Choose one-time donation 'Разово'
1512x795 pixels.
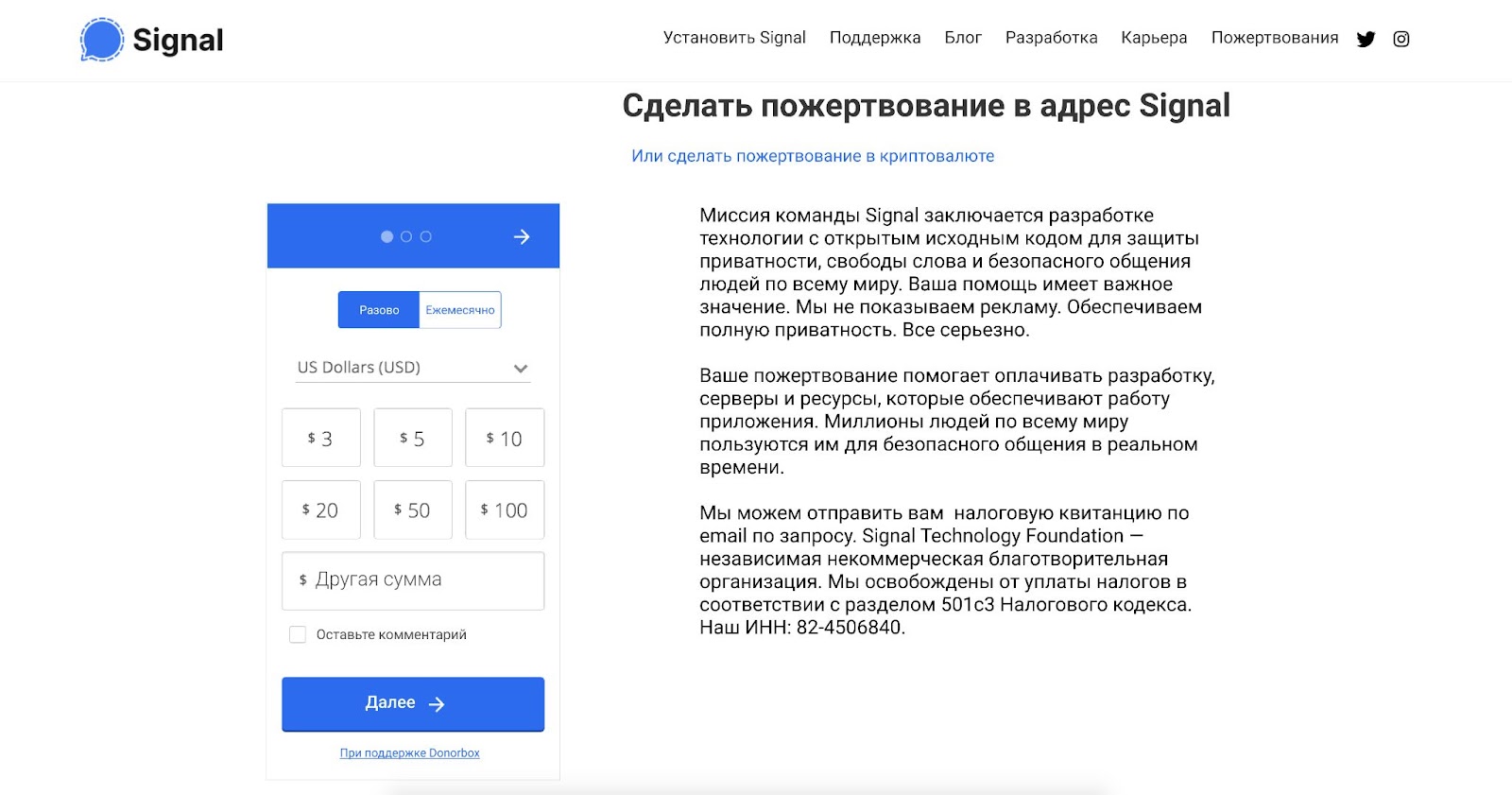pos(379,310)
